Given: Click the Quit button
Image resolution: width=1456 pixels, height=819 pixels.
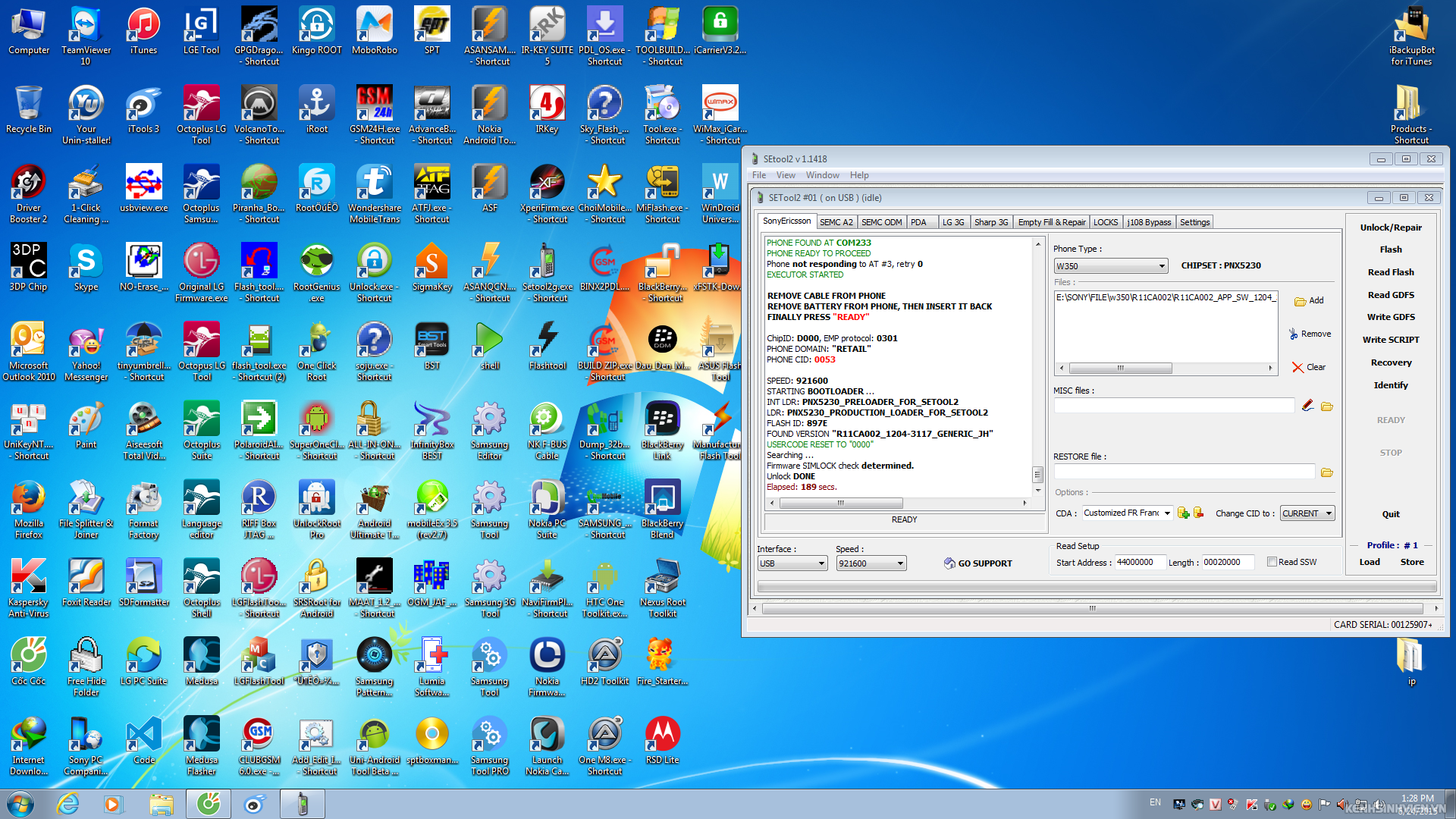Looking at the screenshot, I should [x=1391, y=514].
